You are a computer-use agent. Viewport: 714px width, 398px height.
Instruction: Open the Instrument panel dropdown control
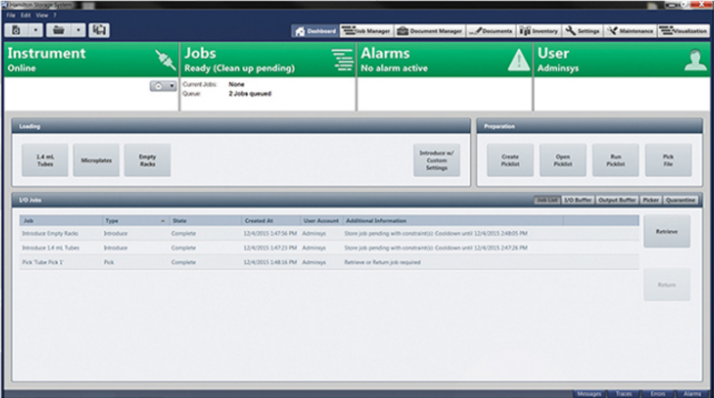[x=163, y=86]
